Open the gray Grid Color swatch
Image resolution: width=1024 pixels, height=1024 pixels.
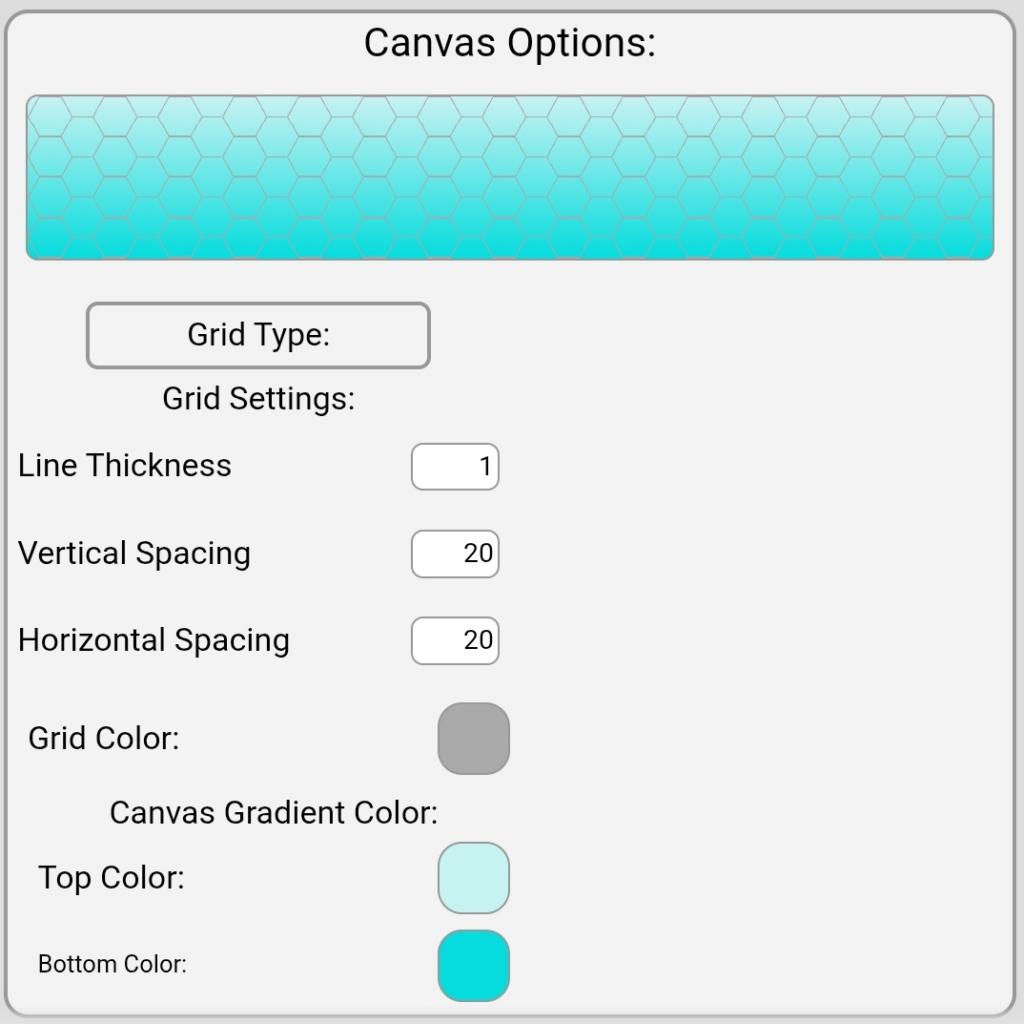(x=474, y=739)
